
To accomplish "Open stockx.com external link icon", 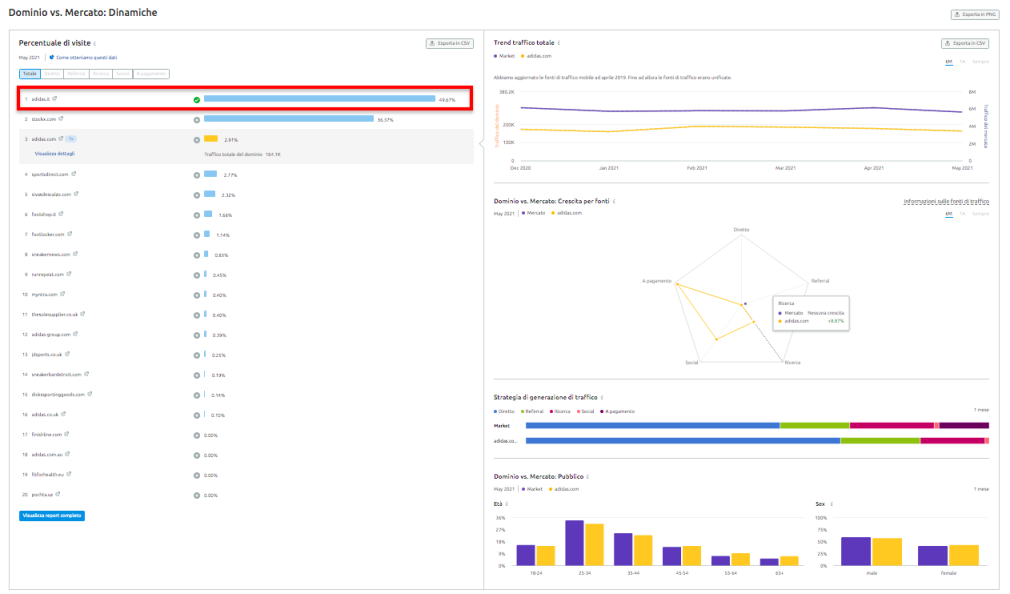I will click(61, 119).
